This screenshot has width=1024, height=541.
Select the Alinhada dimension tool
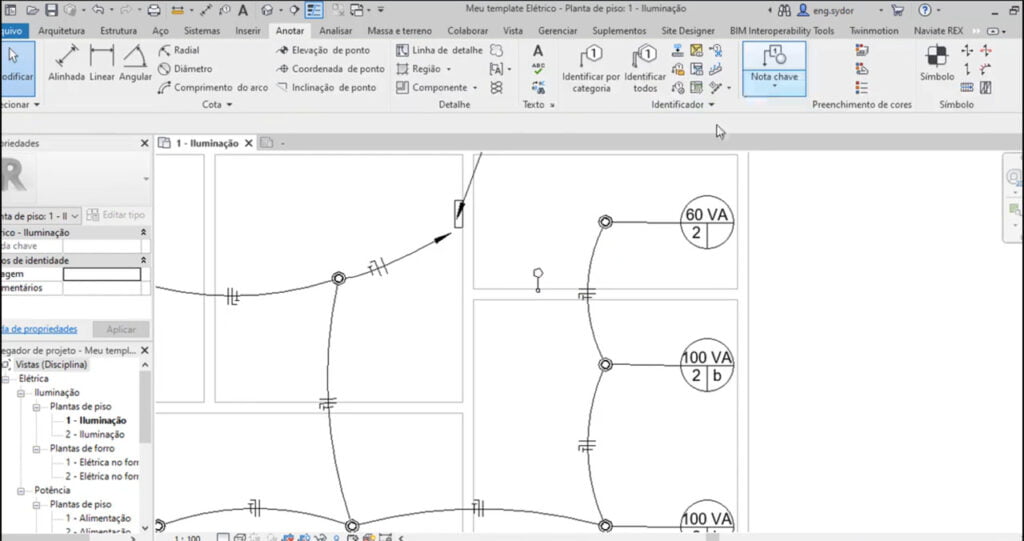(x=67, y=63)
